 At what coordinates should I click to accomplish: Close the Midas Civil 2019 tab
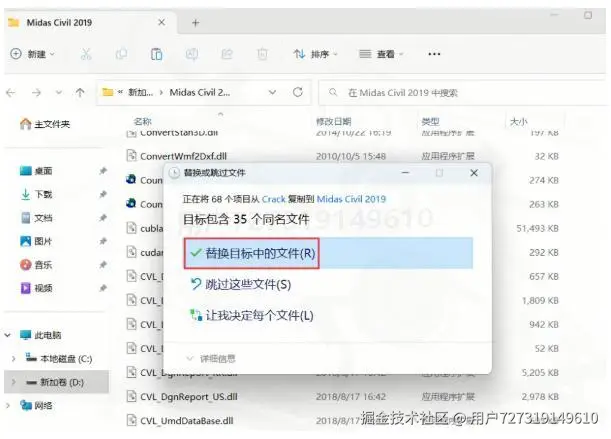coord(161,23)
